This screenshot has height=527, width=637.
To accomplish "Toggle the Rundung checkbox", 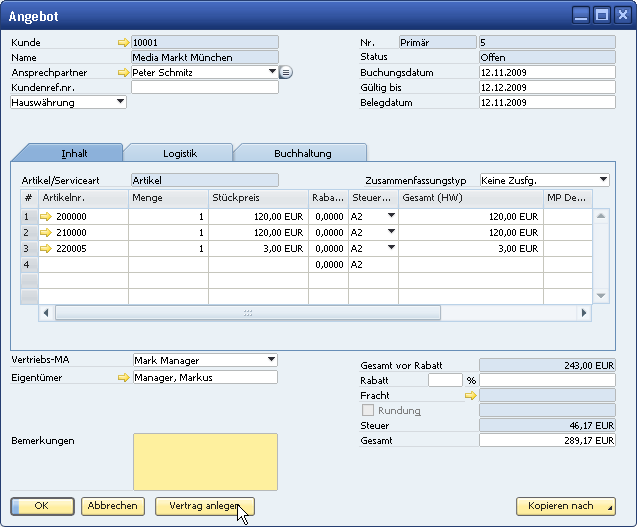I will [368, 411].
